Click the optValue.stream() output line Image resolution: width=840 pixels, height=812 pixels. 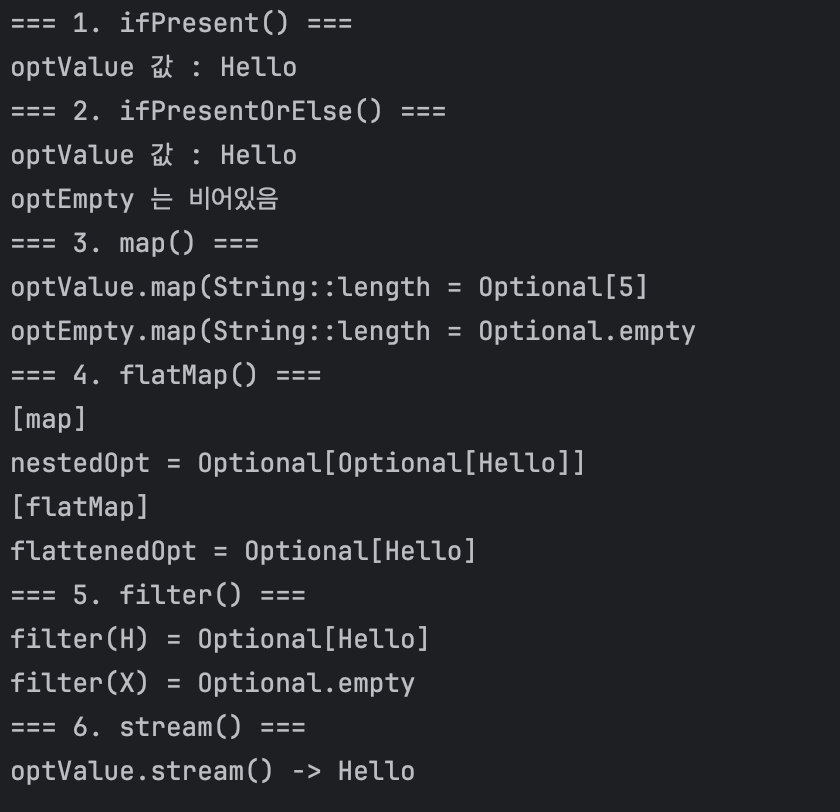tap(212, 771)
